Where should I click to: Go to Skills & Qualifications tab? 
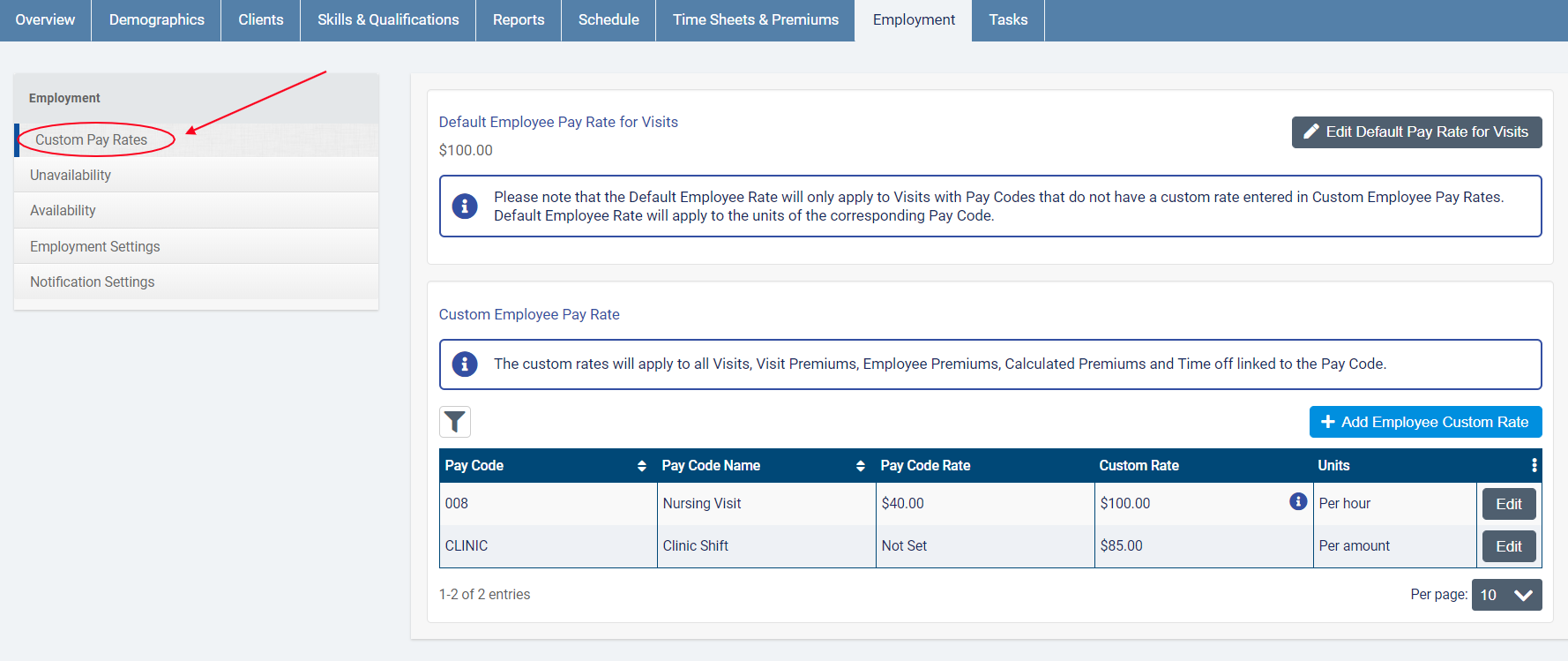pyautogui.click(x=388, y=20)
